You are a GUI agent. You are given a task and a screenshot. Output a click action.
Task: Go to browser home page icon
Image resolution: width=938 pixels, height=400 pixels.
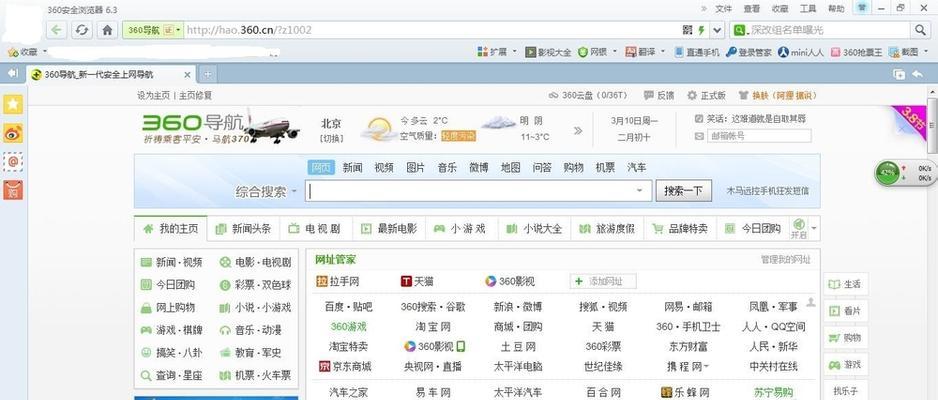[107, 30]
